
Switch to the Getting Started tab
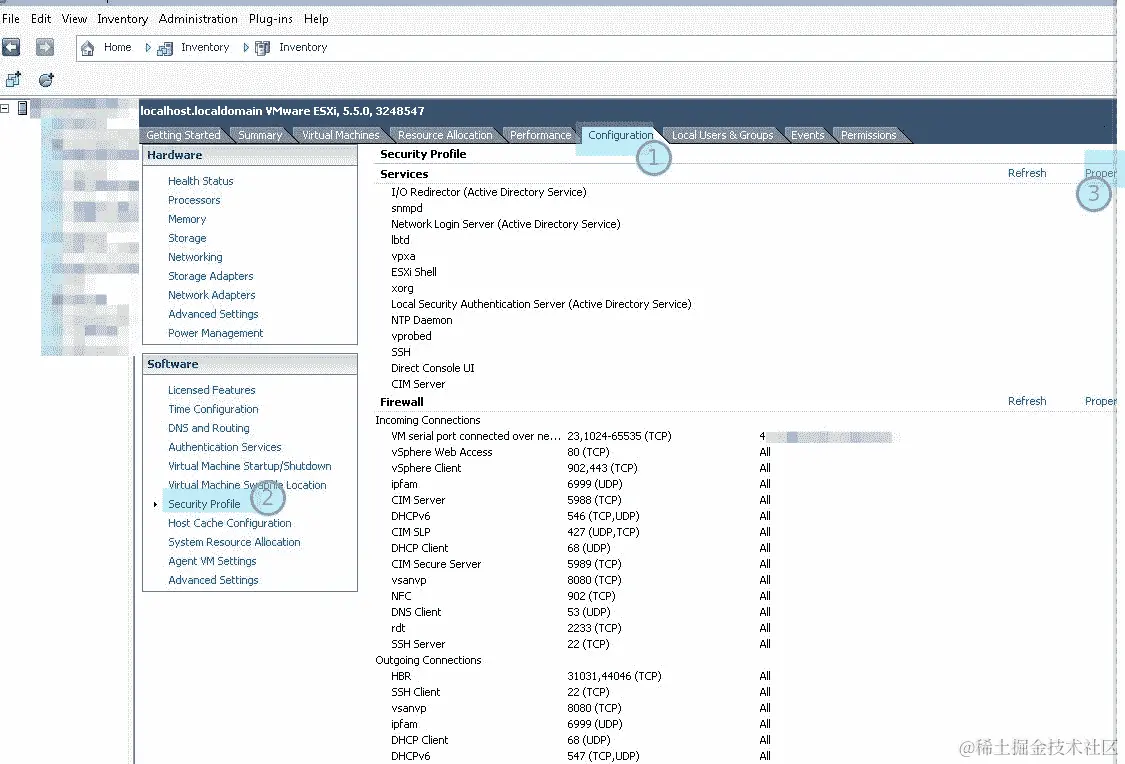click(x=183, y=135)
